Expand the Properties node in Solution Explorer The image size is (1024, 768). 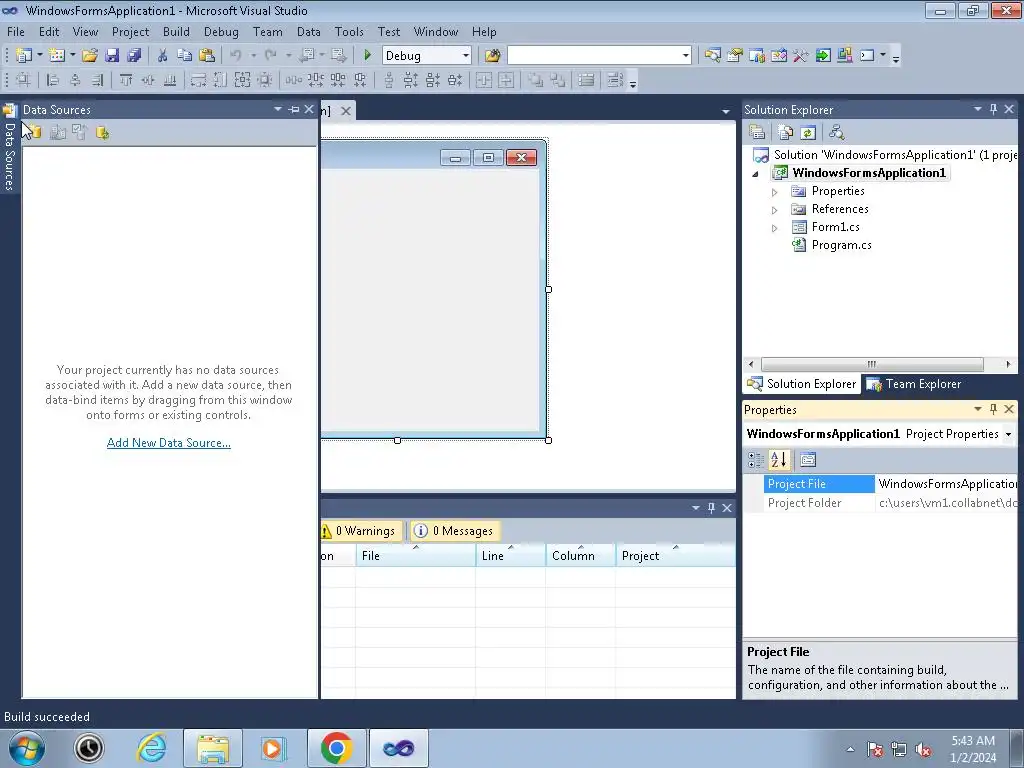pyautogui.click(x=775, y=192)
